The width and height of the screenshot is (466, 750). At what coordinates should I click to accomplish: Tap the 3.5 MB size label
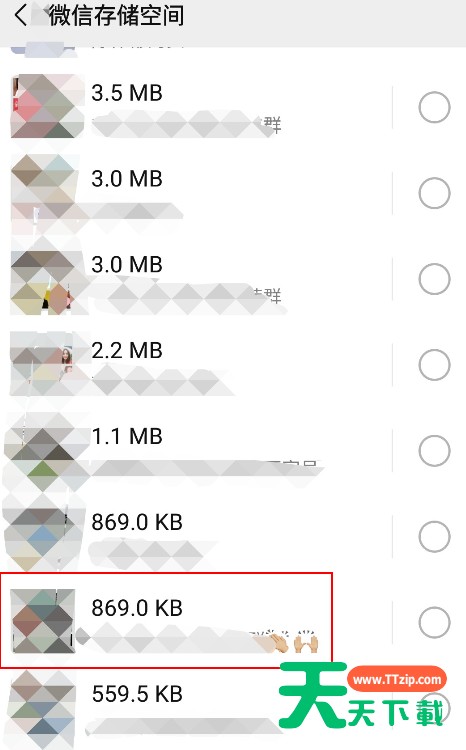(127, 93)
